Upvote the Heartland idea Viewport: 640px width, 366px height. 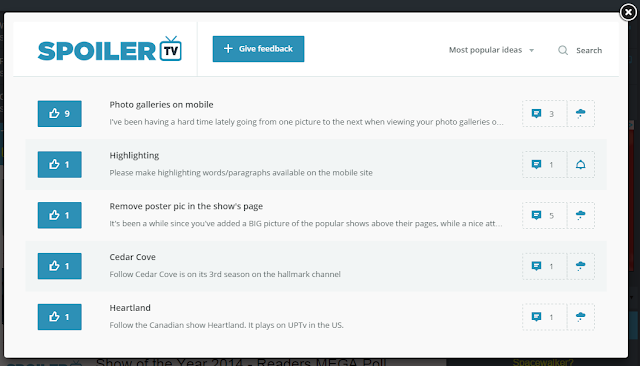[60, 317]
